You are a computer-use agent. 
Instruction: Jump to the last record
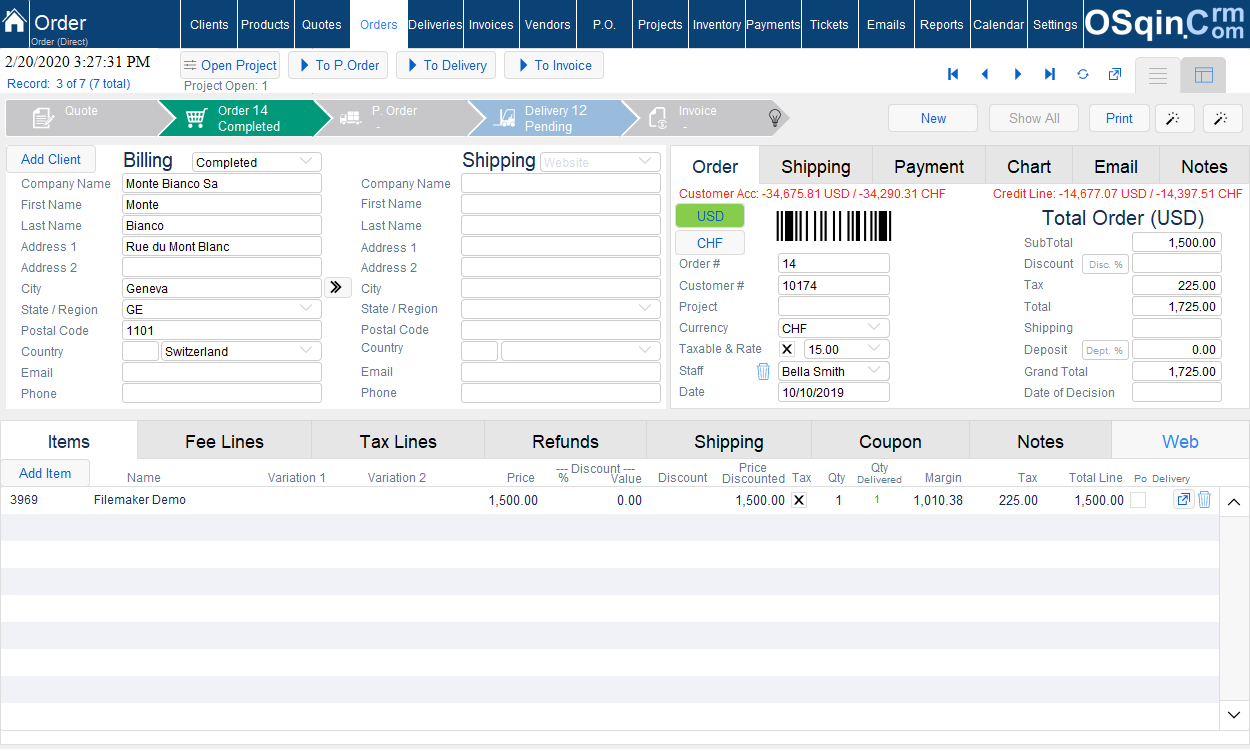coord(1050,74)
